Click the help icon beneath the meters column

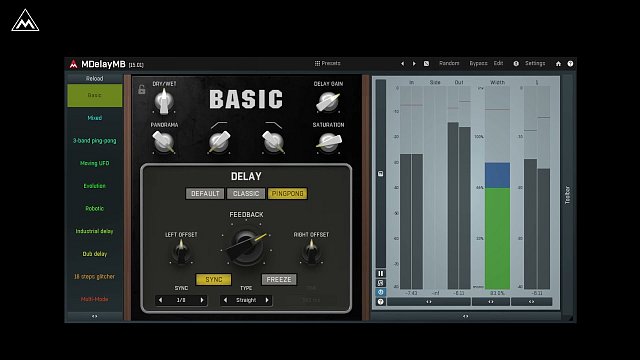(x=380, y=302)
